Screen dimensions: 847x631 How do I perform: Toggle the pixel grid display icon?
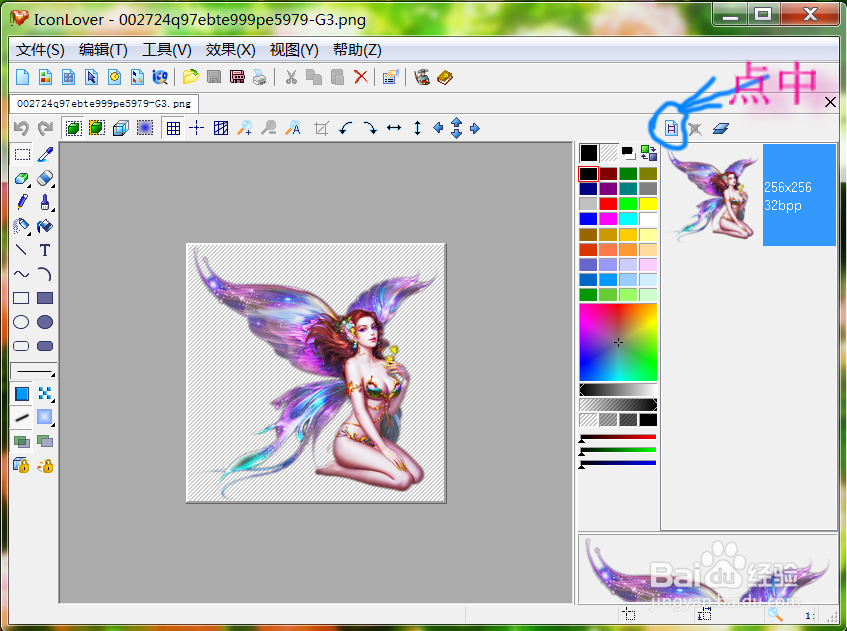click(x=173, y=129)
